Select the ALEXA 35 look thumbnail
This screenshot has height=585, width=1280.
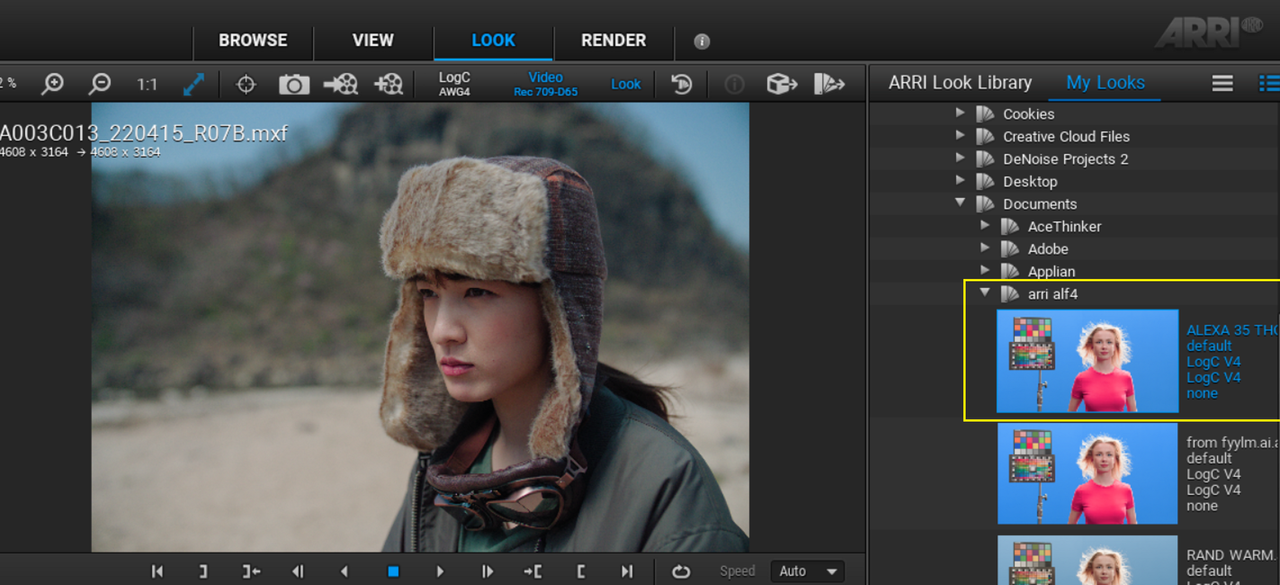[1088, 360]
